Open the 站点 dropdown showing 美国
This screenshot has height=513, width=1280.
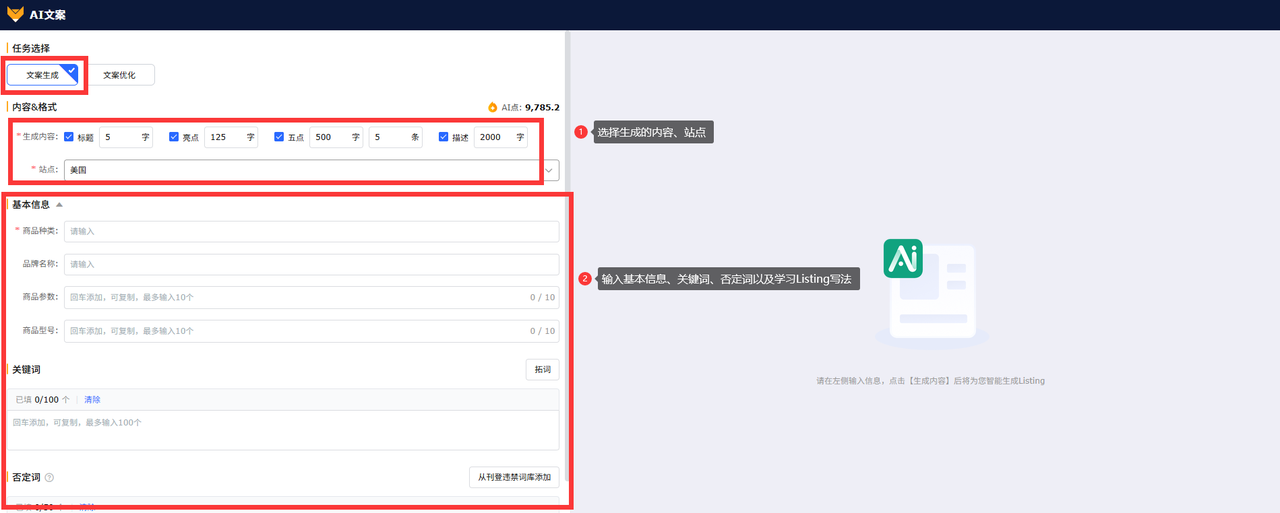click(311, 170)
